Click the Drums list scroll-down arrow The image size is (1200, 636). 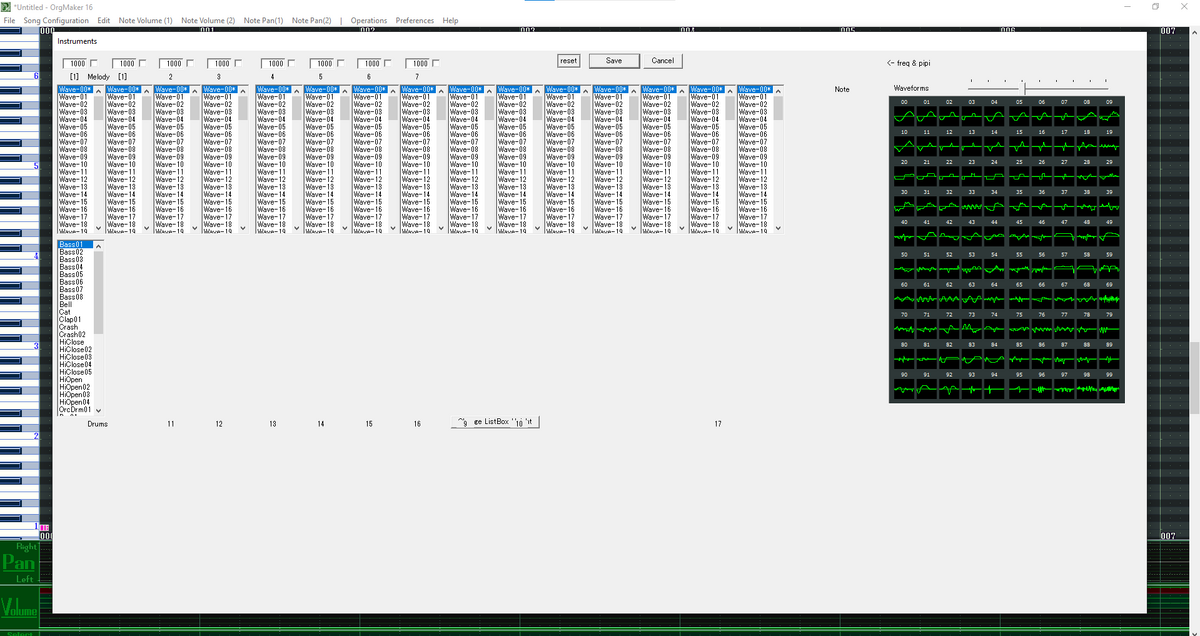(98, 410)
